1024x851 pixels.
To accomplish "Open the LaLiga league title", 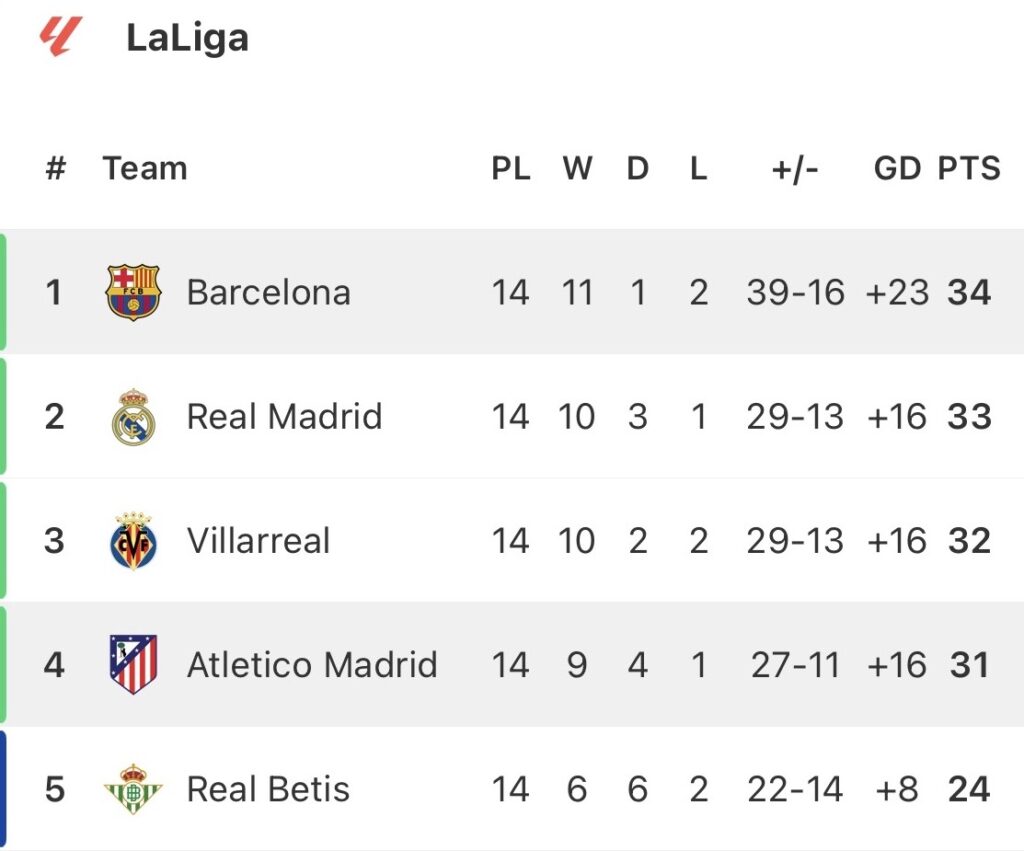I will 187,38.
